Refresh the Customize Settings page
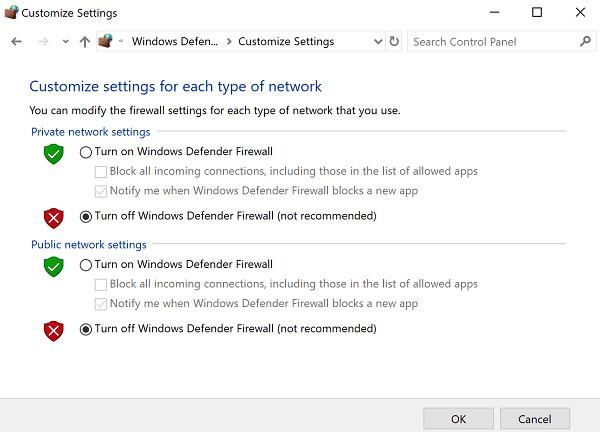Screen dimensions: 600x432 pos(394,41)
